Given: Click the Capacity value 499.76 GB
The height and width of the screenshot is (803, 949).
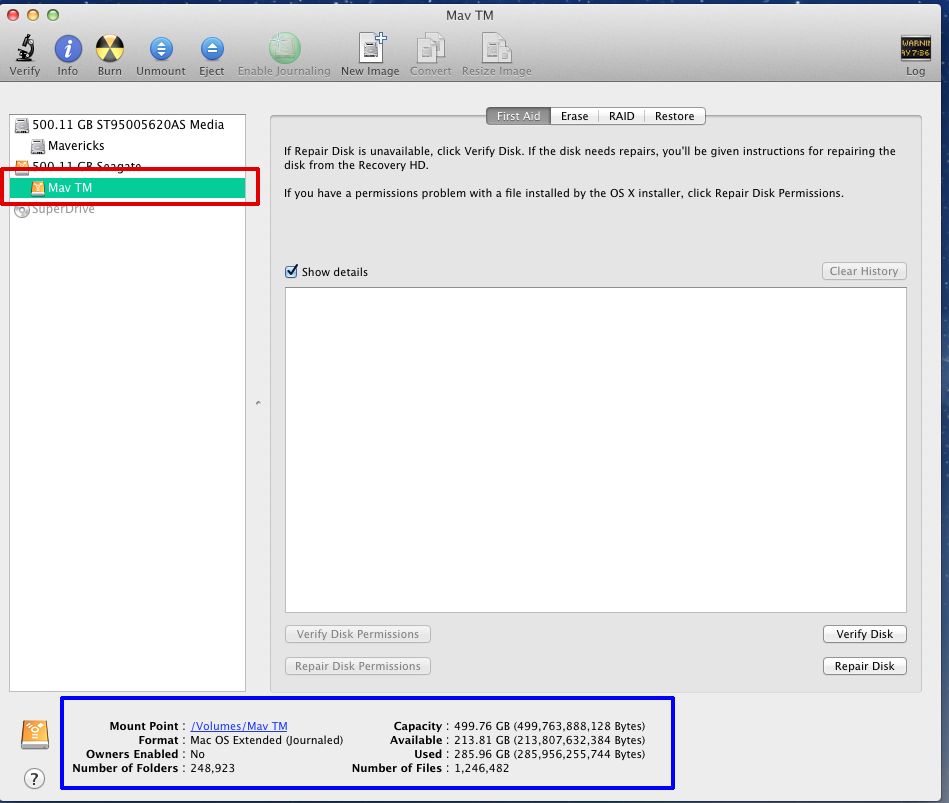Looking at the screenshot, I should 550,726.
